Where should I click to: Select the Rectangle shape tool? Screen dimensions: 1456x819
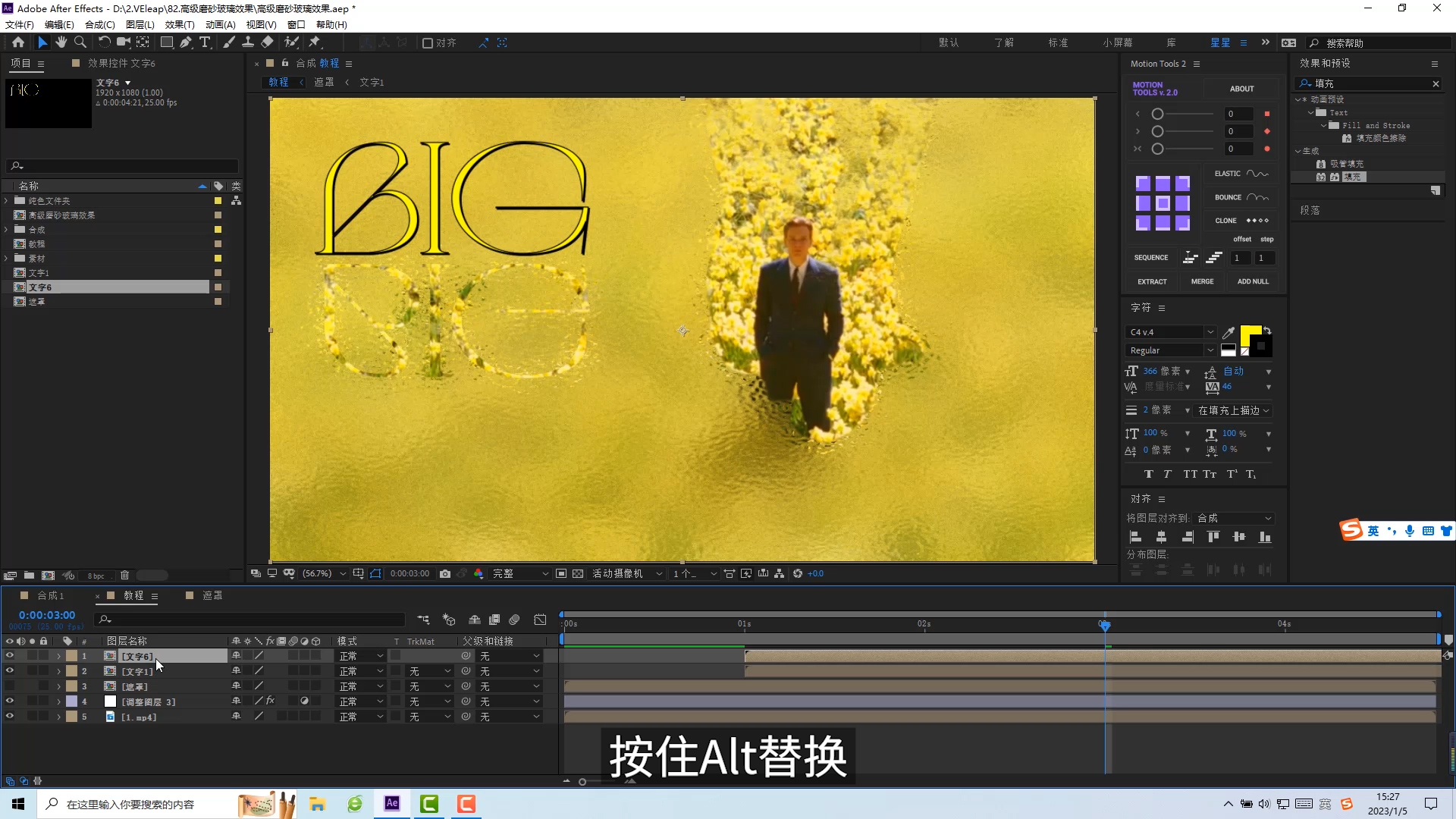pos(167,42)
